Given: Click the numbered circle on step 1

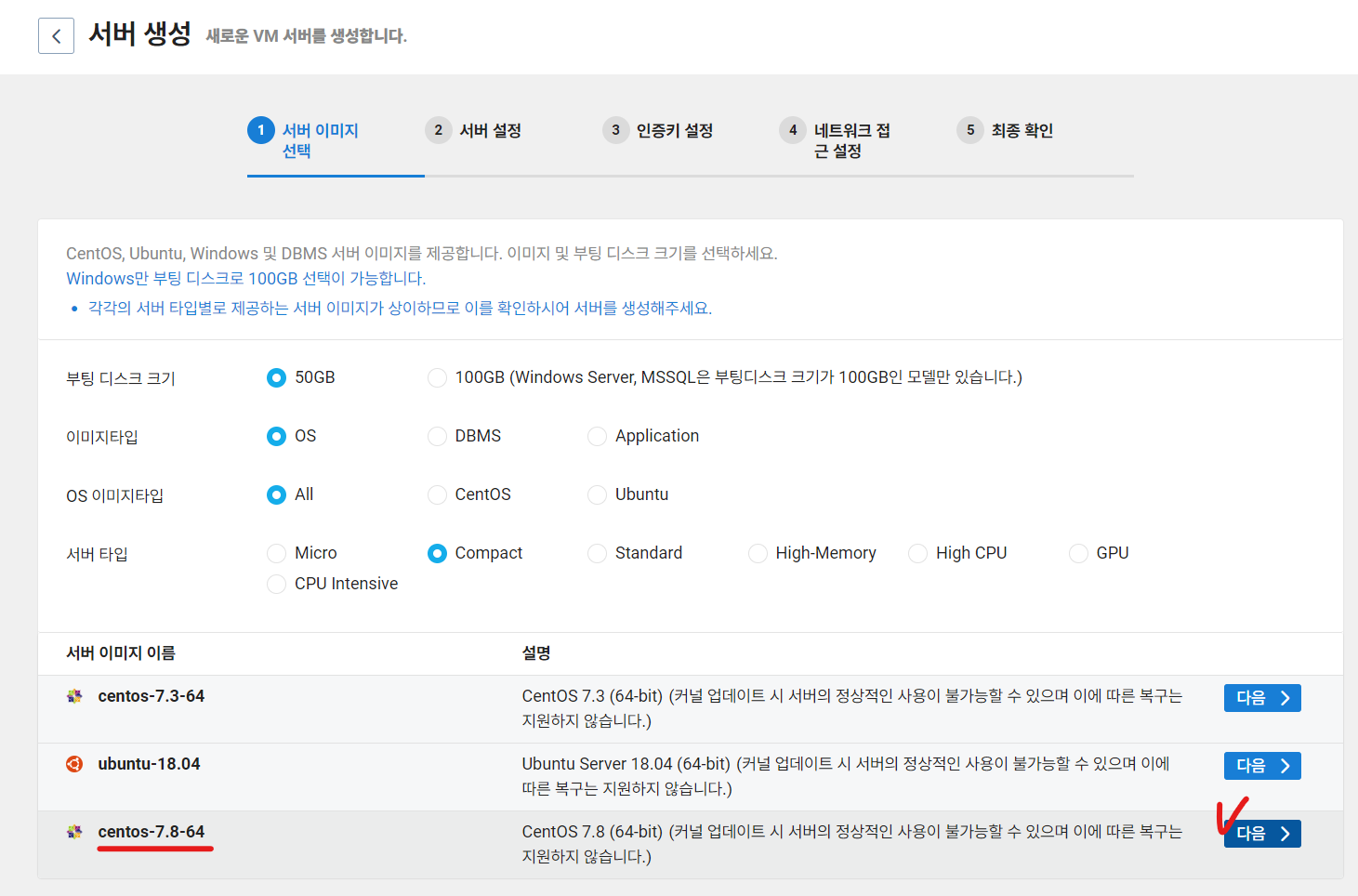Looking at the screenshot, I should pos(260,130).
